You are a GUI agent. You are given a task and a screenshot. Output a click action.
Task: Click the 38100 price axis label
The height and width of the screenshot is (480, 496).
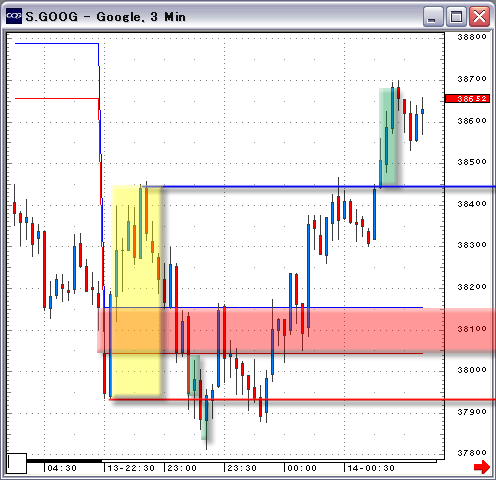(472, 329)
